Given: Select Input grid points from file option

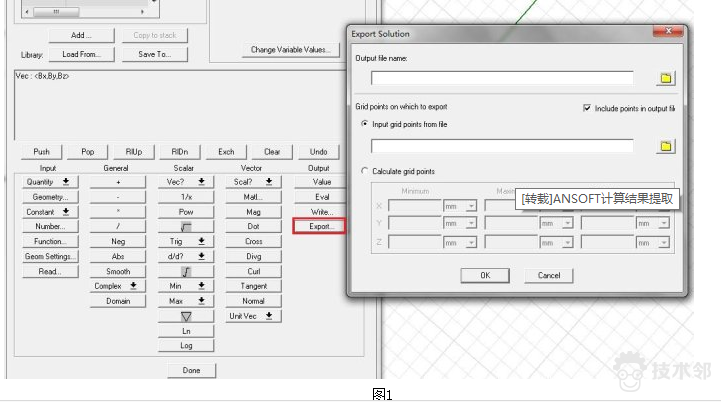Looking at the screenshot, I should 364,123.
